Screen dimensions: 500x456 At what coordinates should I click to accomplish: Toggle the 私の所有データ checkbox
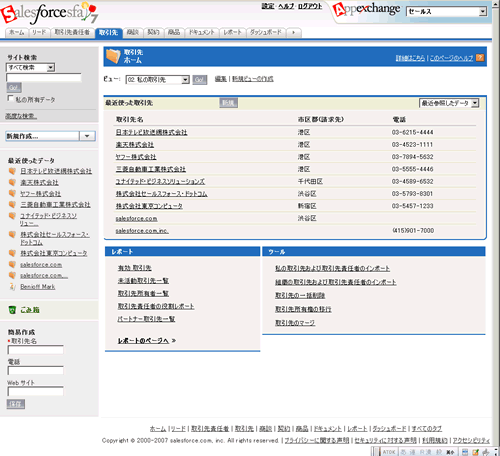point(11,98)
